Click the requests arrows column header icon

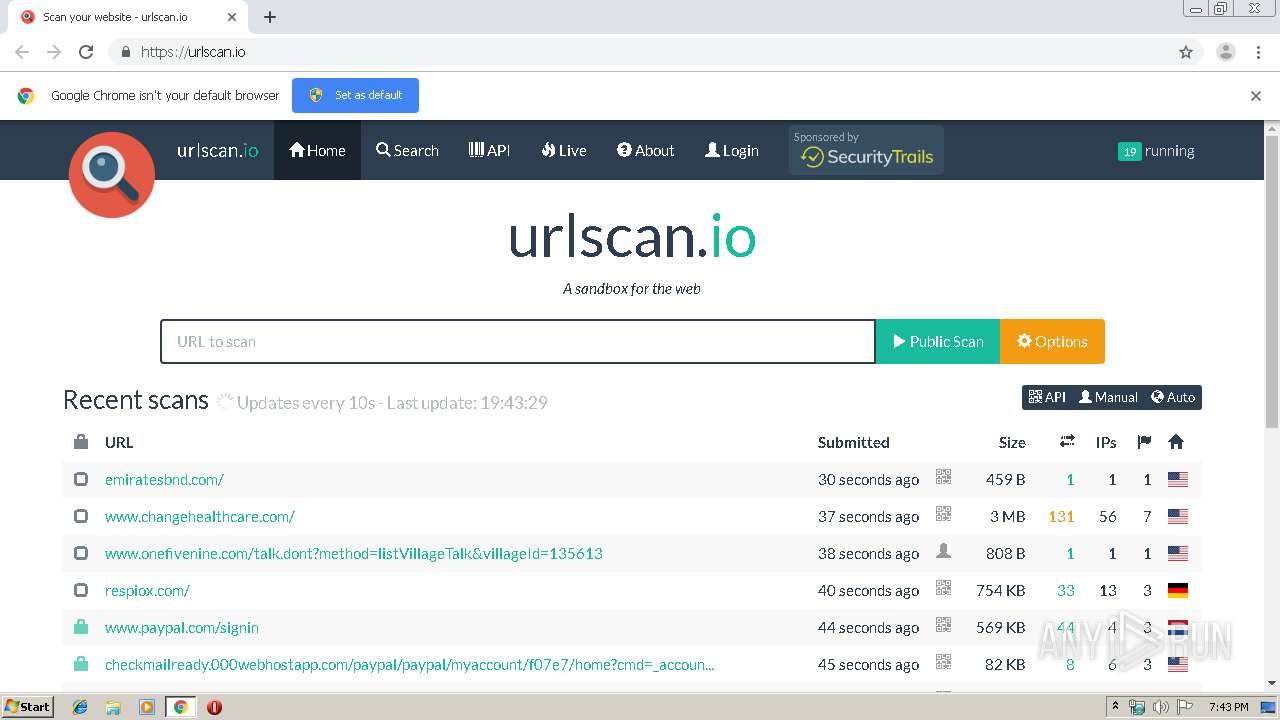[1067, 442]
